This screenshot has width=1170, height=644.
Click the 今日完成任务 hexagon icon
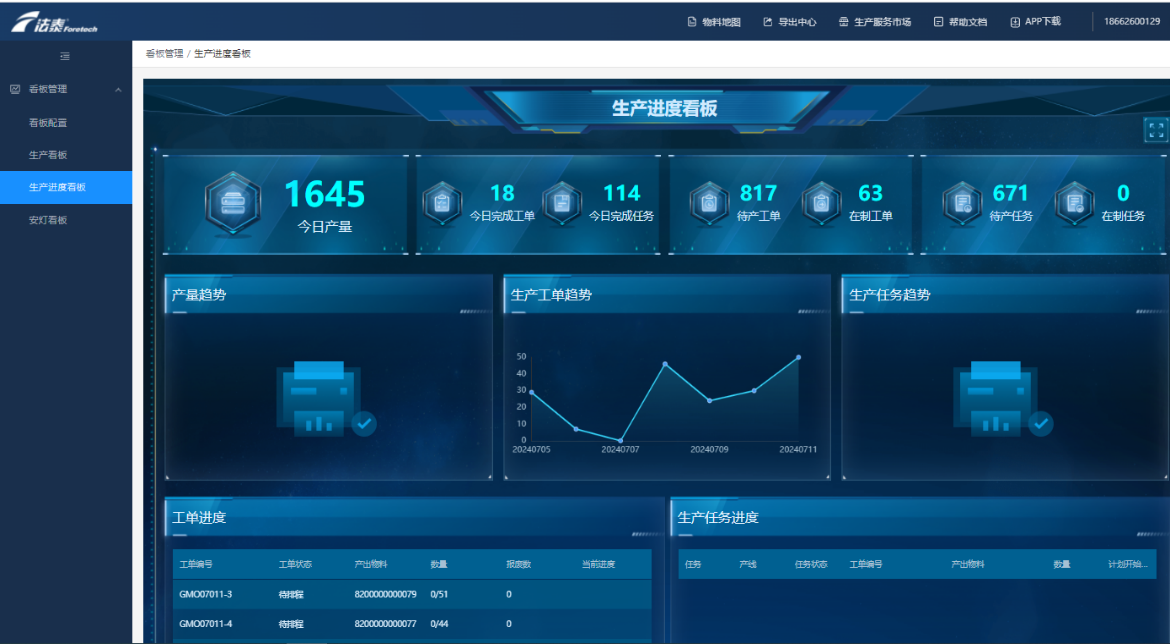click(x=562, y=202)
